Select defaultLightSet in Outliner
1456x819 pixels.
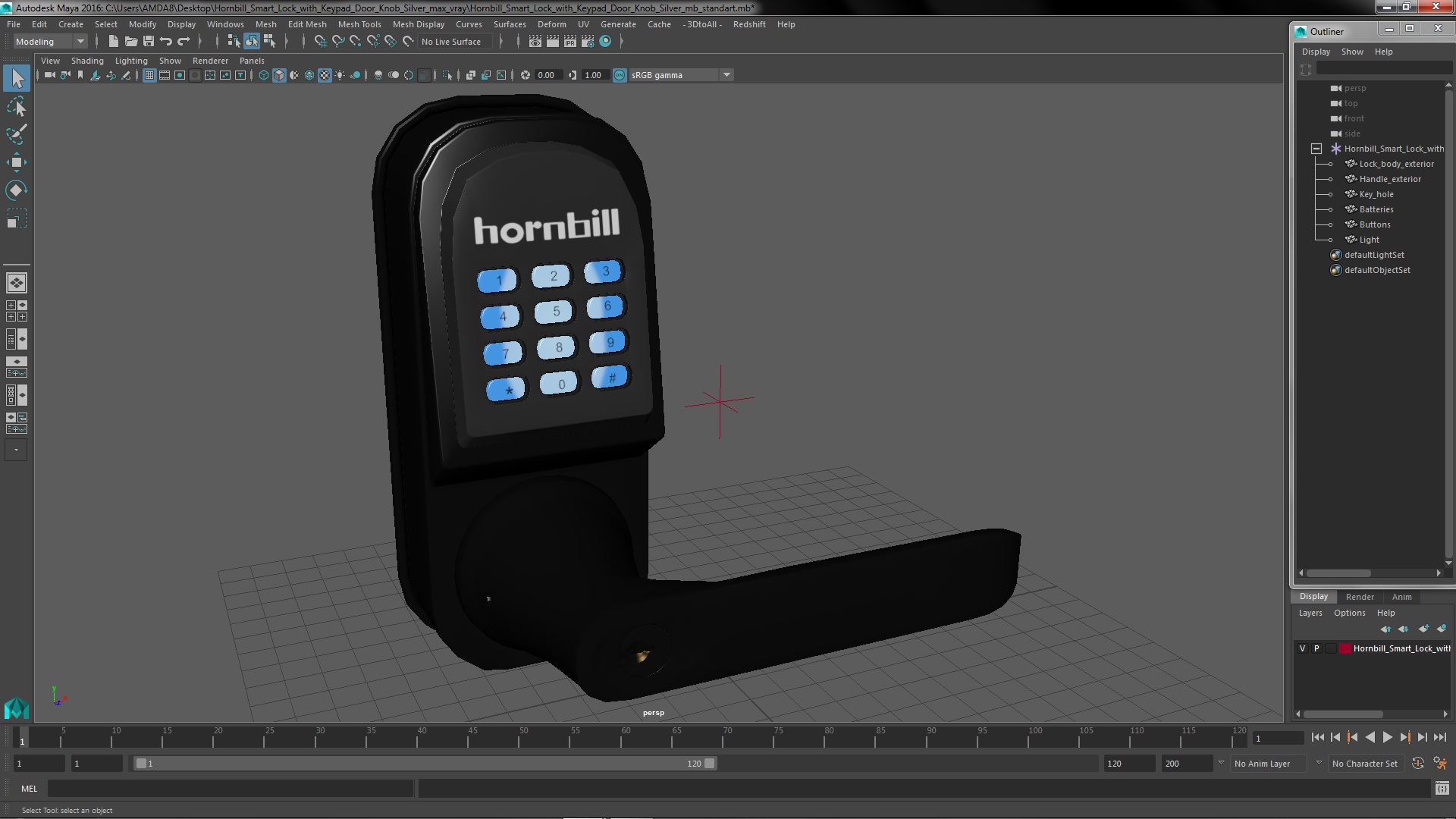click(1374, 255)
